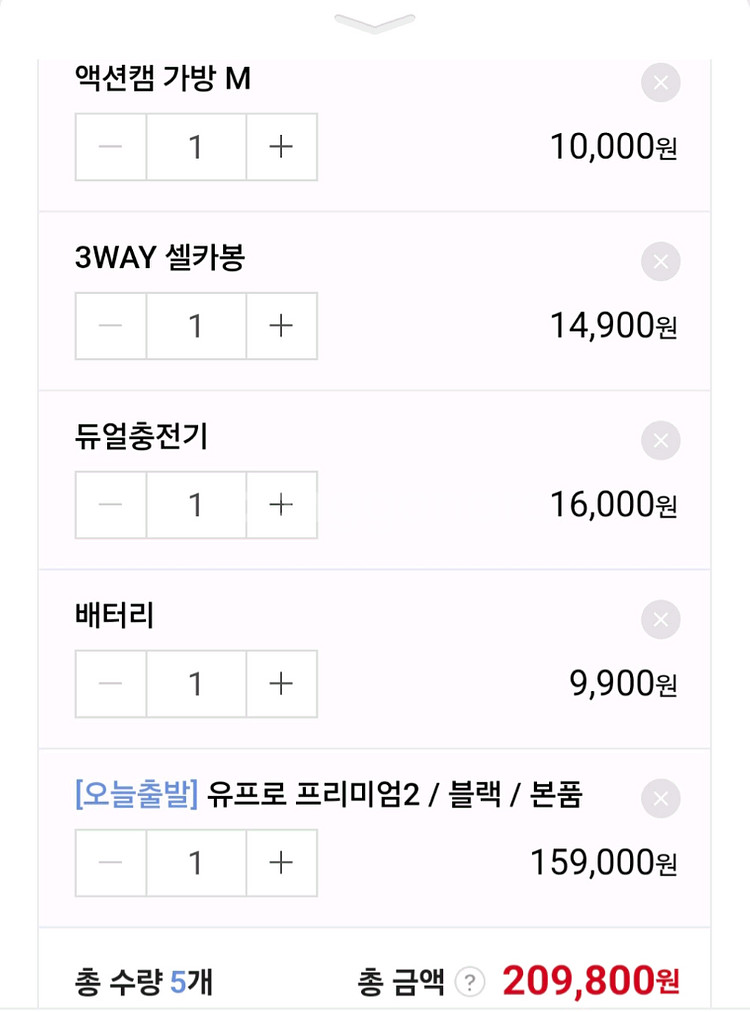Add one more 듀얼충전기
750x1012 pixels.
[282, 505]
